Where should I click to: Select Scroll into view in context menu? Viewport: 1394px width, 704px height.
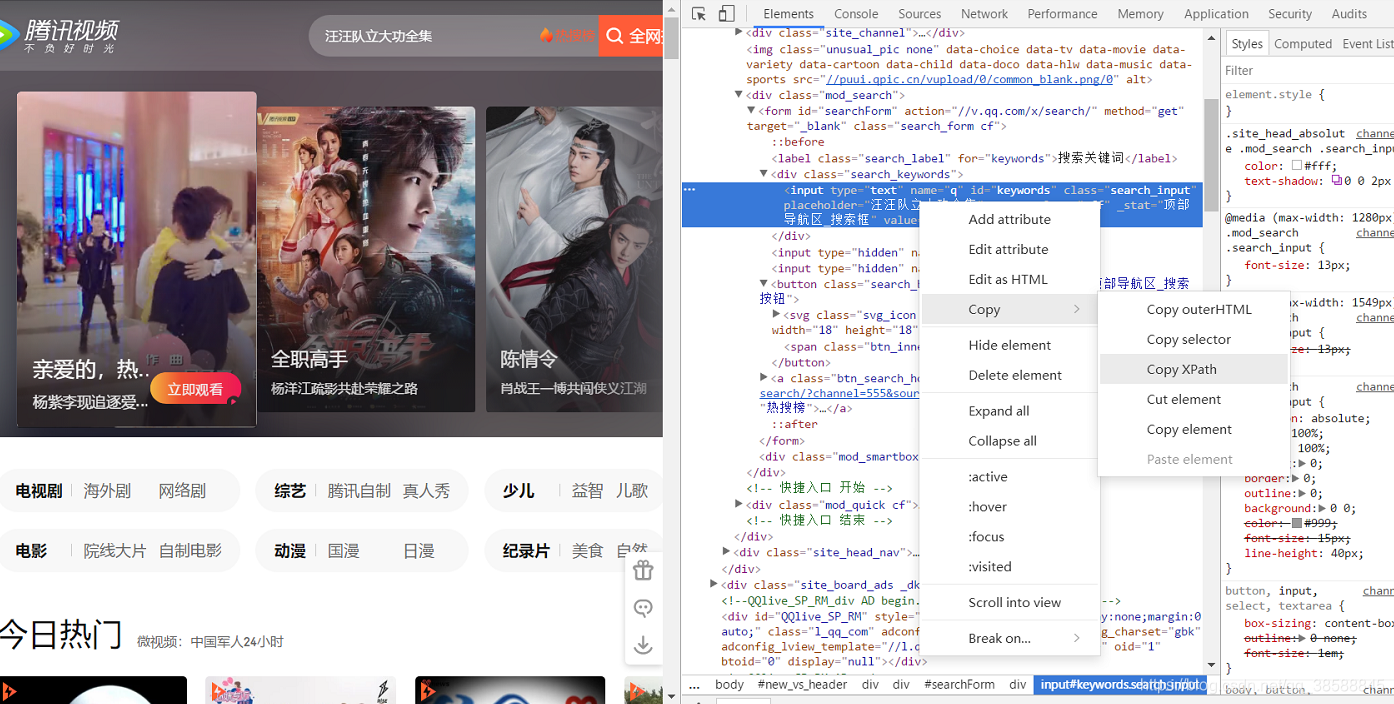pyautogui.click(x=1009, y=602)
